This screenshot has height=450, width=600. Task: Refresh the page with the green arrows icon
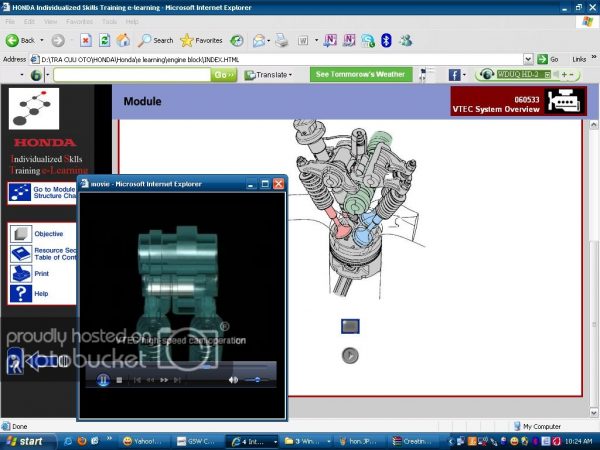[104, 40]
